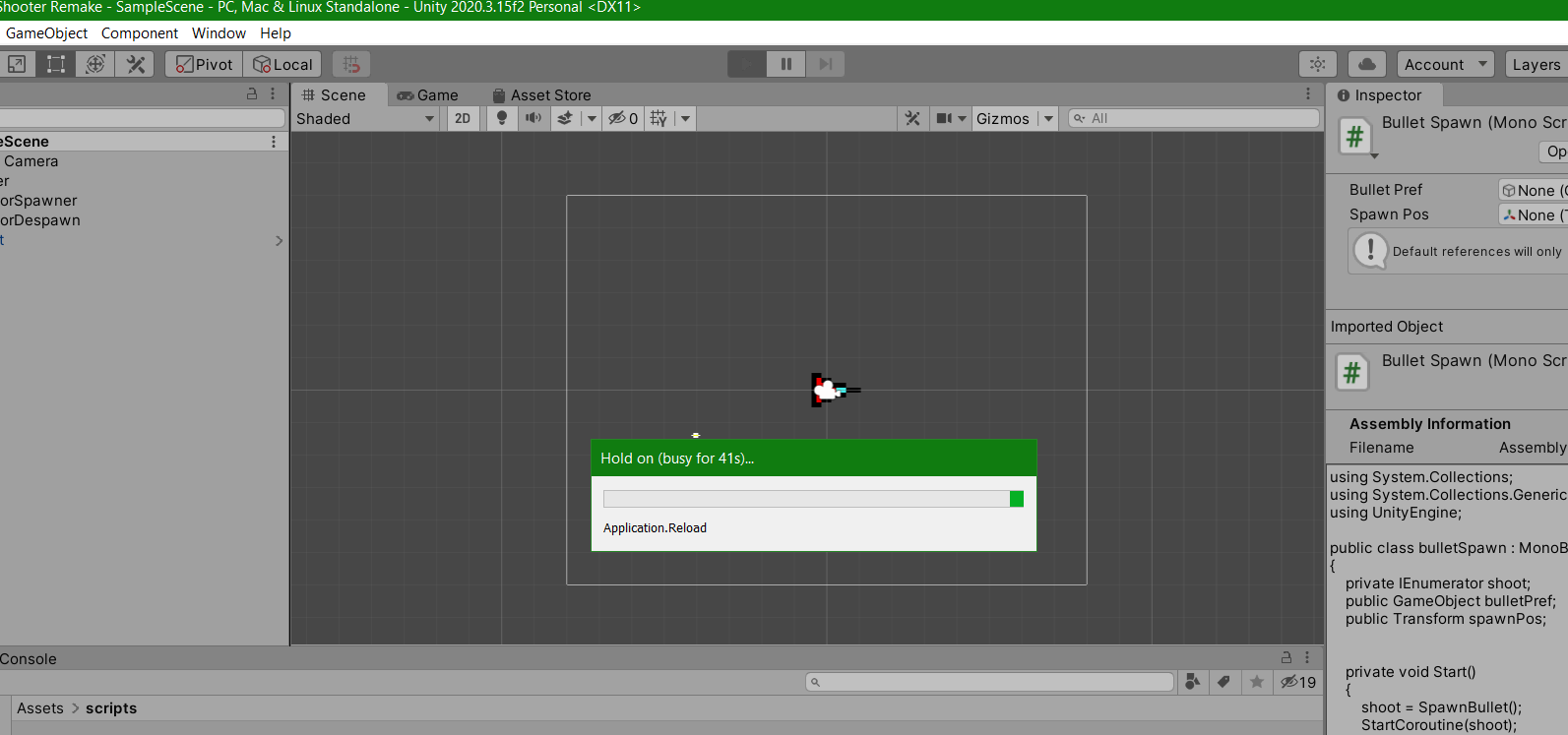
Task: Click the Pause button
Action: tap(786, 64)
